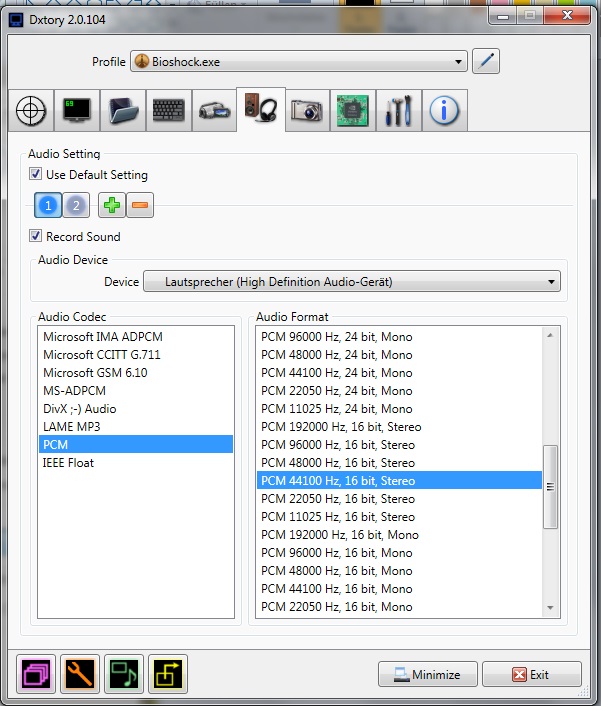
Task: Choose PCM 44100 Hz, 24 bit, Mono
Action: tap(399, 373)
